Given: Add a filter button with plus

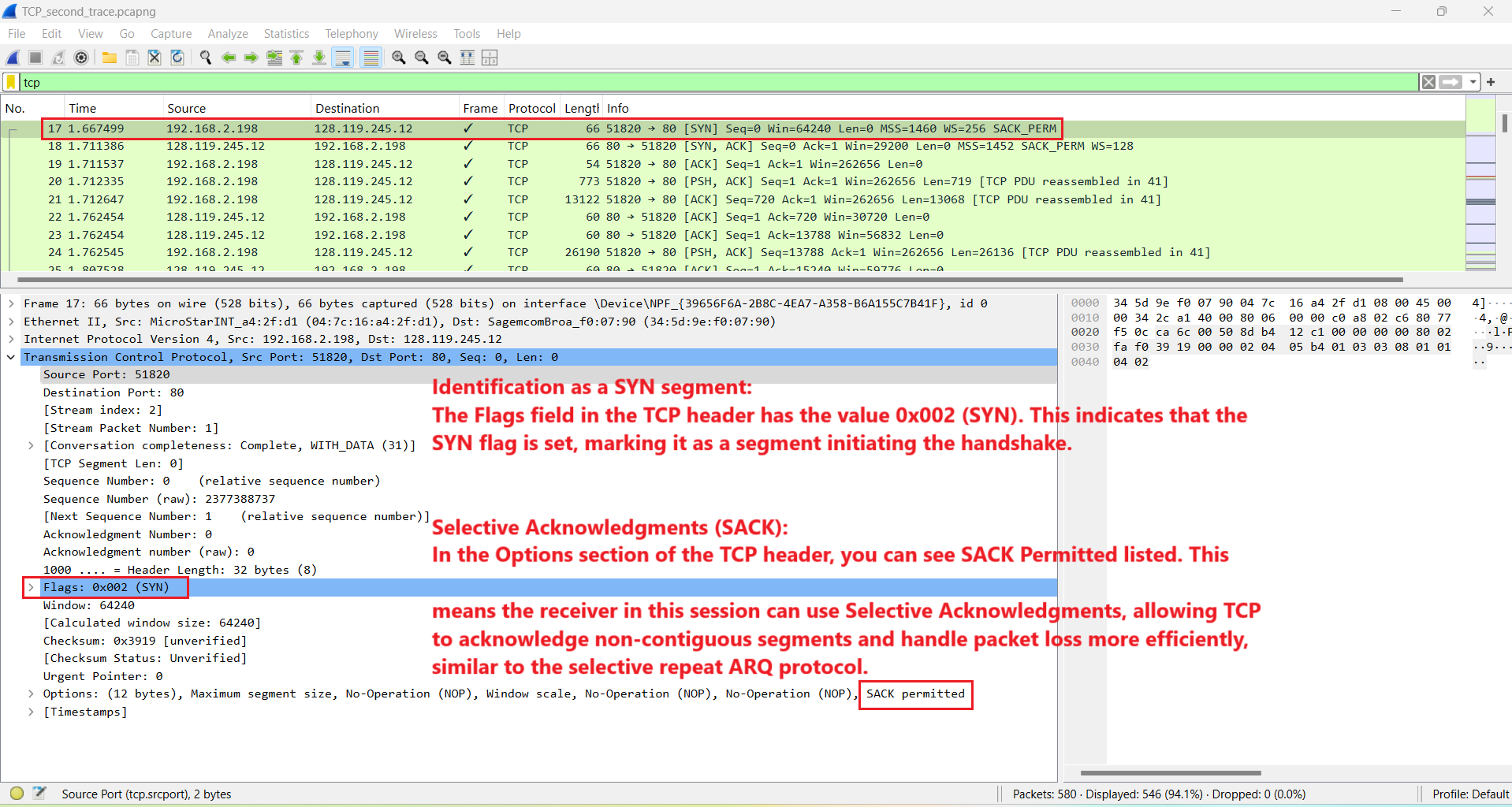Looking at the screenshot, I should (1491, 82).
